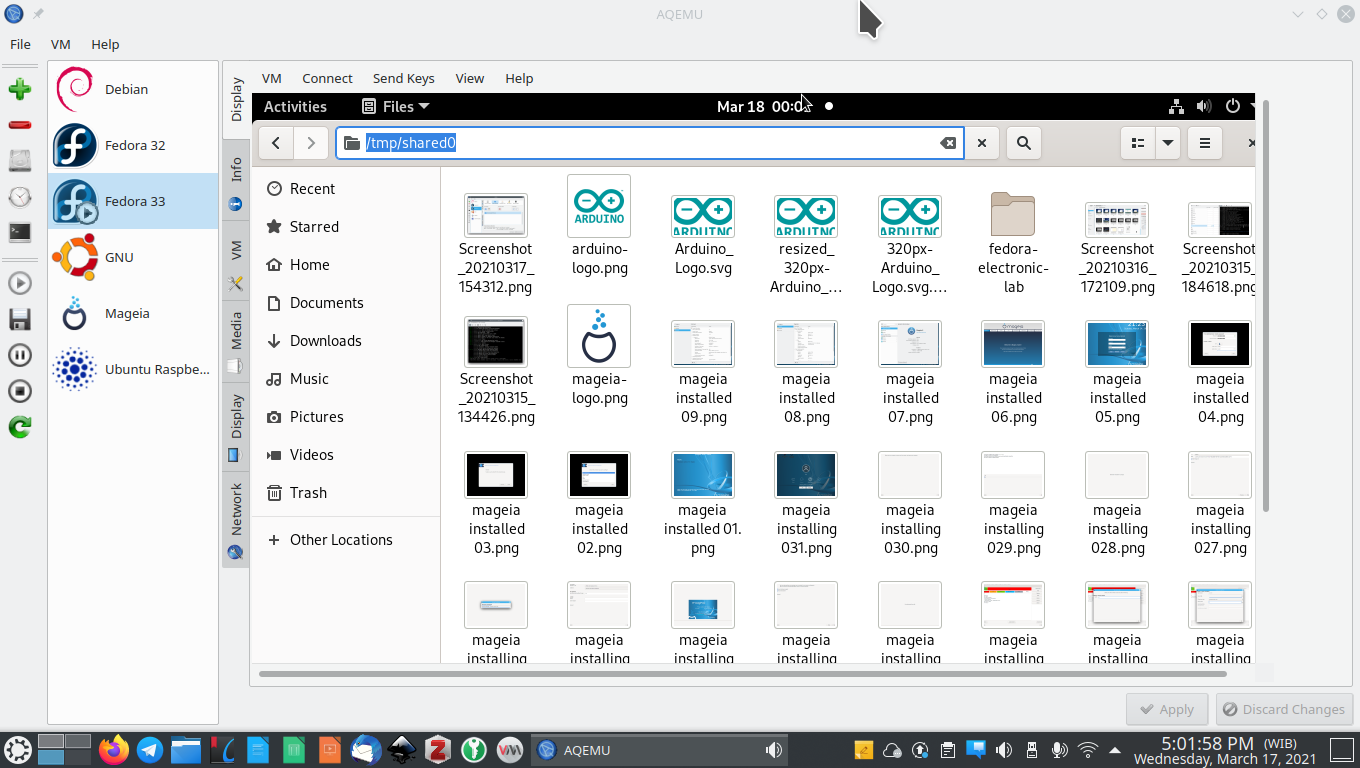Click the guest network icon in top bar
The image size is (1360, 768).
(x=1176, y=106)
